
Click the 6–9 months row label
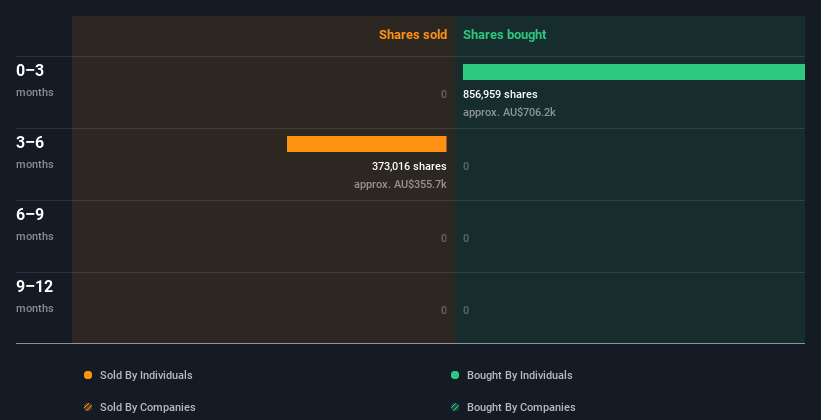[35, 224]
